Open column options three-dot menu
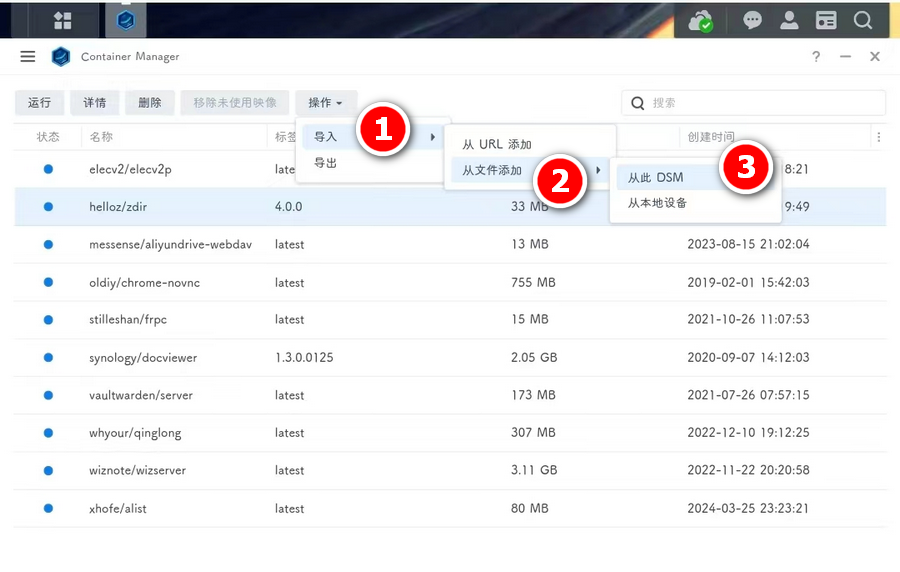The width and height of the screenshot is (900, 572). coord(879,137)
